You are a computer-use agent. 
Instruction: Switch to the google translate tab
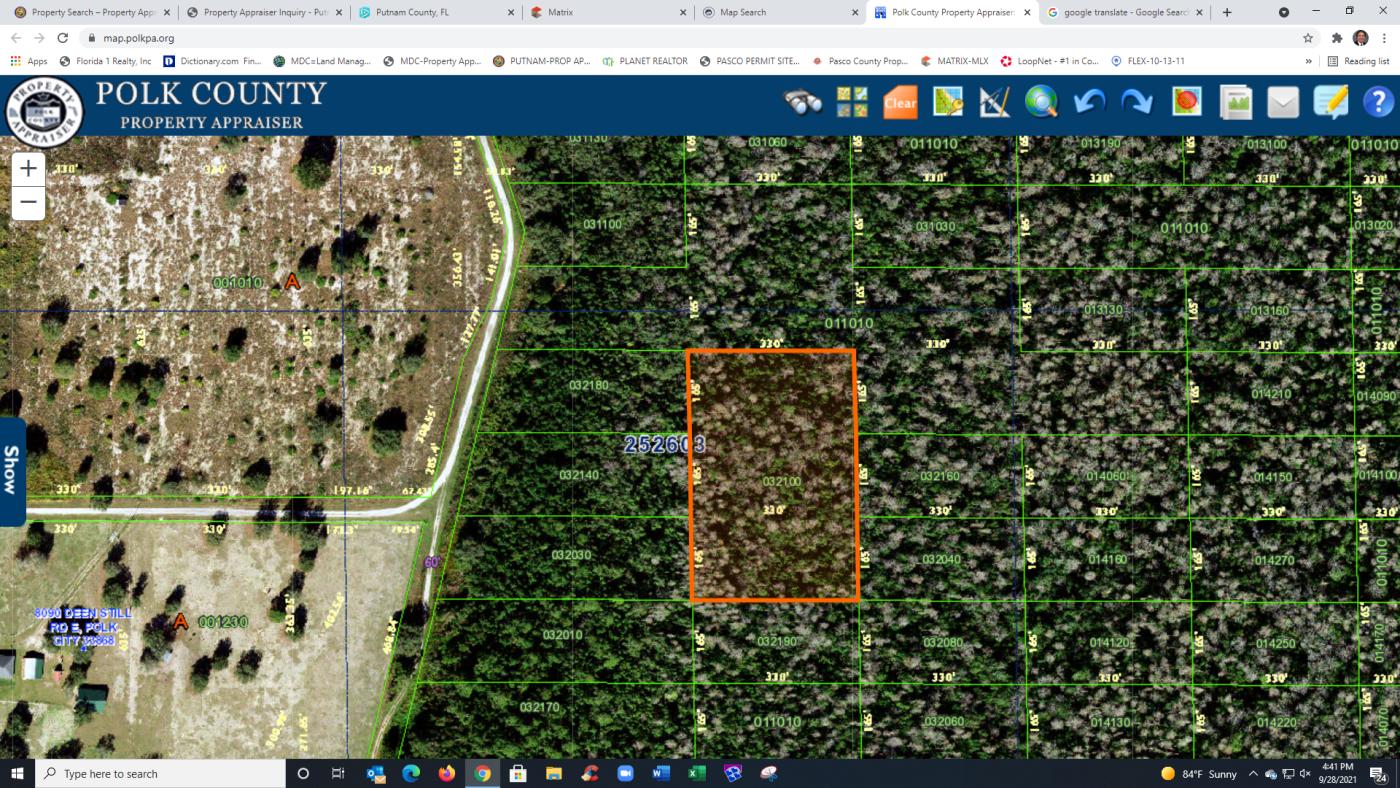coord(1124,12)
